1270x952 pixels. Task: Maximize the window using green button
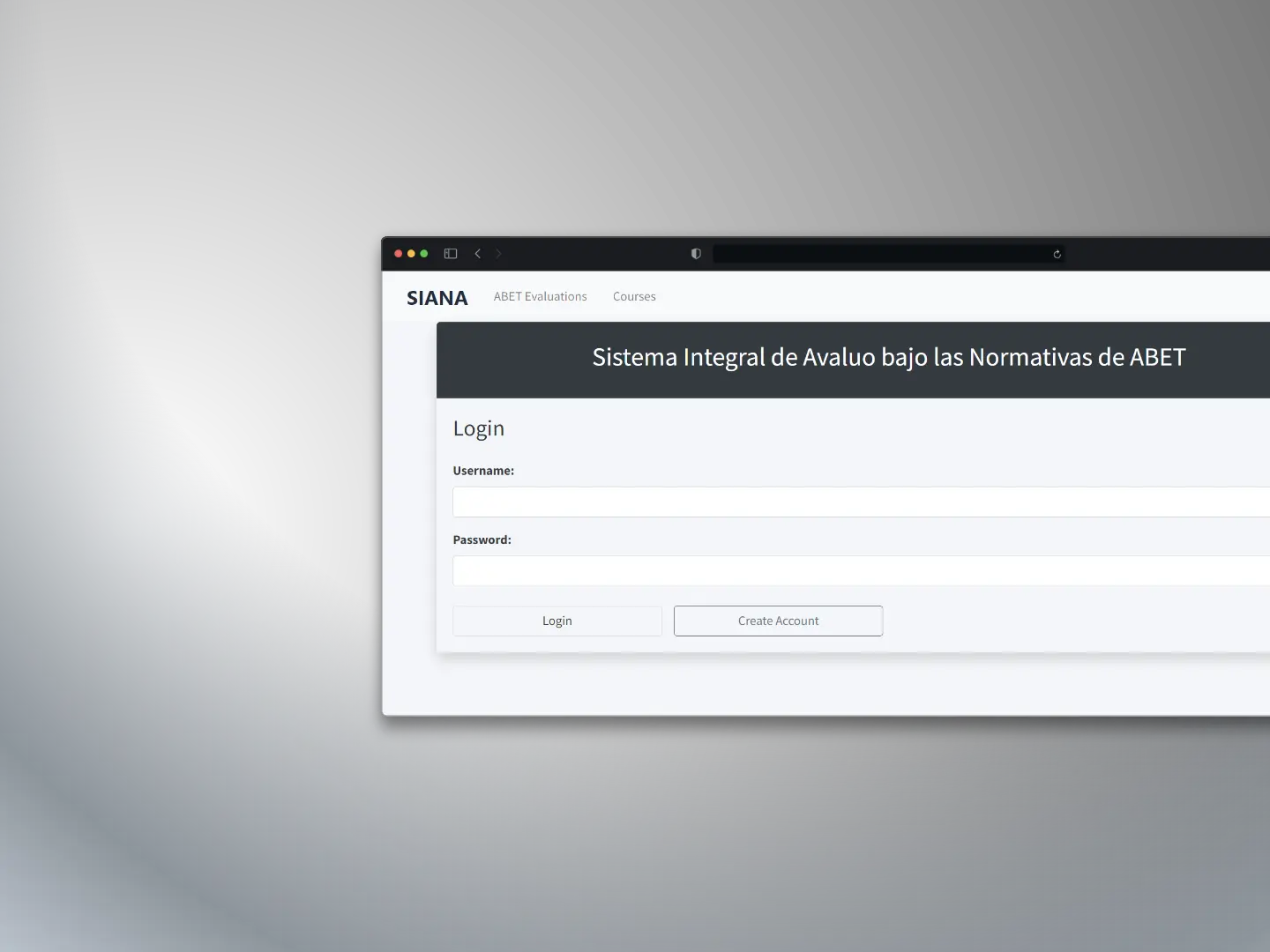tap(424, 254)
